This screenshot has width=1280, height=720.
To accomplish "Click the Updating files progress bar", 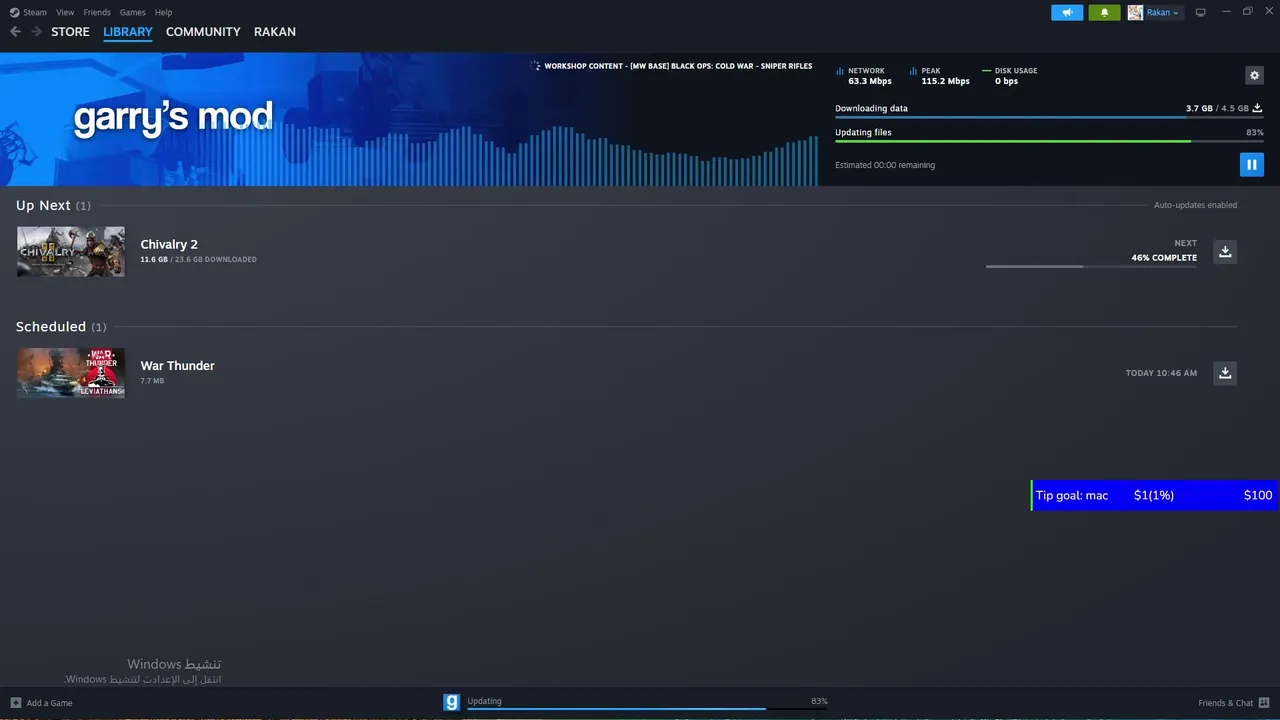I will pyautogui.click(x=1049, y=141).
